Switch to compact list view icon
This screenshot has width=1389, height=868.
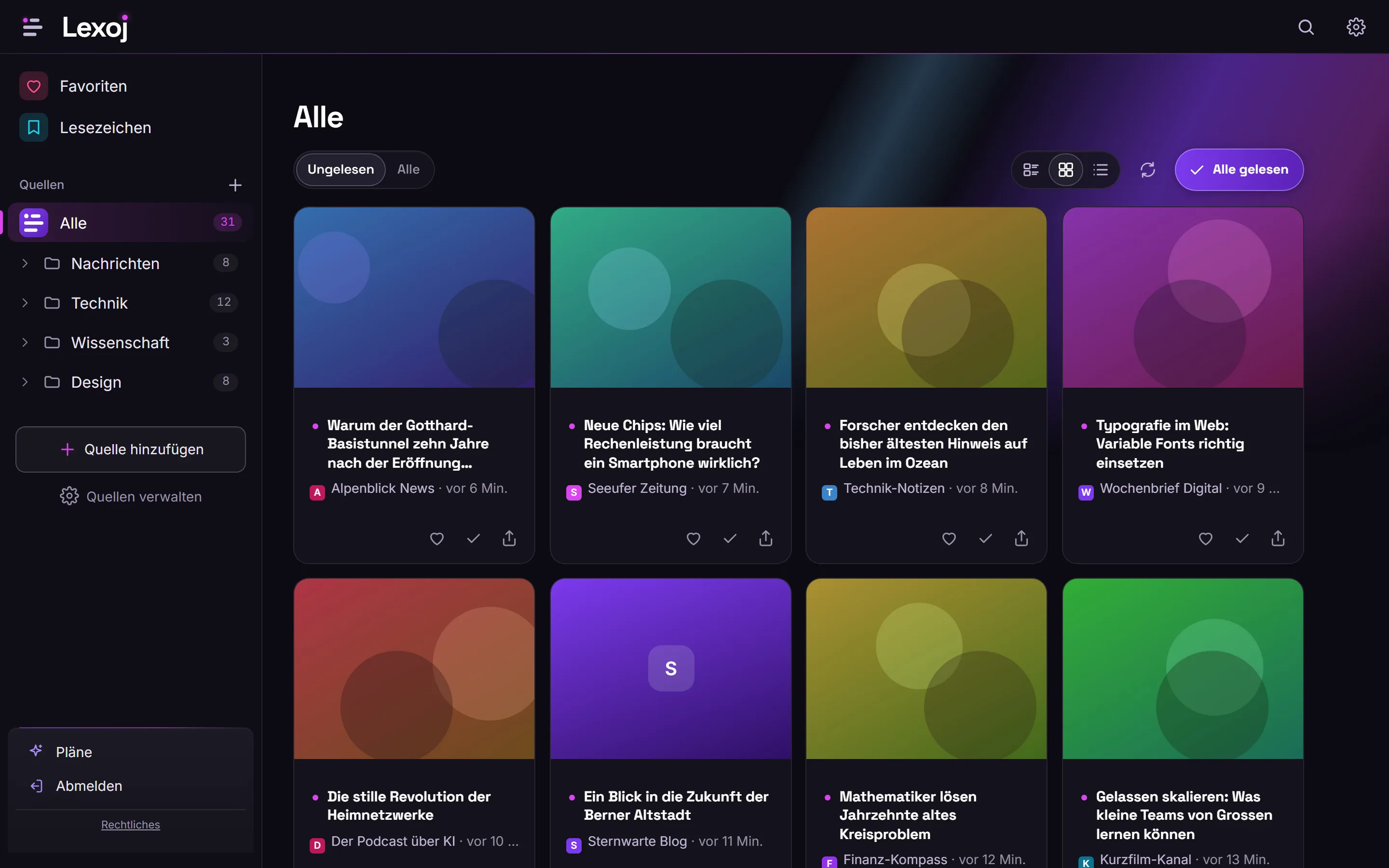point(1100,169)
